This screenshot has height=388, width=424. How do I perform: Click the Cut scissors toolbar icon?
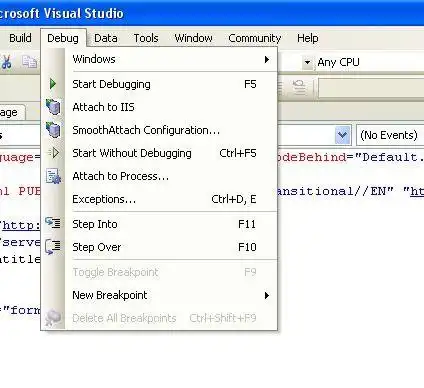pos(6,62)
